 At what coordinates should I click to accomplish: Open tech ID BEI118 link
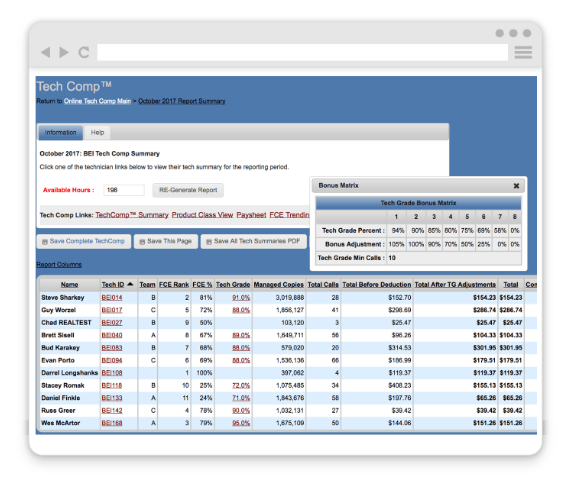(x=112, y=386)
